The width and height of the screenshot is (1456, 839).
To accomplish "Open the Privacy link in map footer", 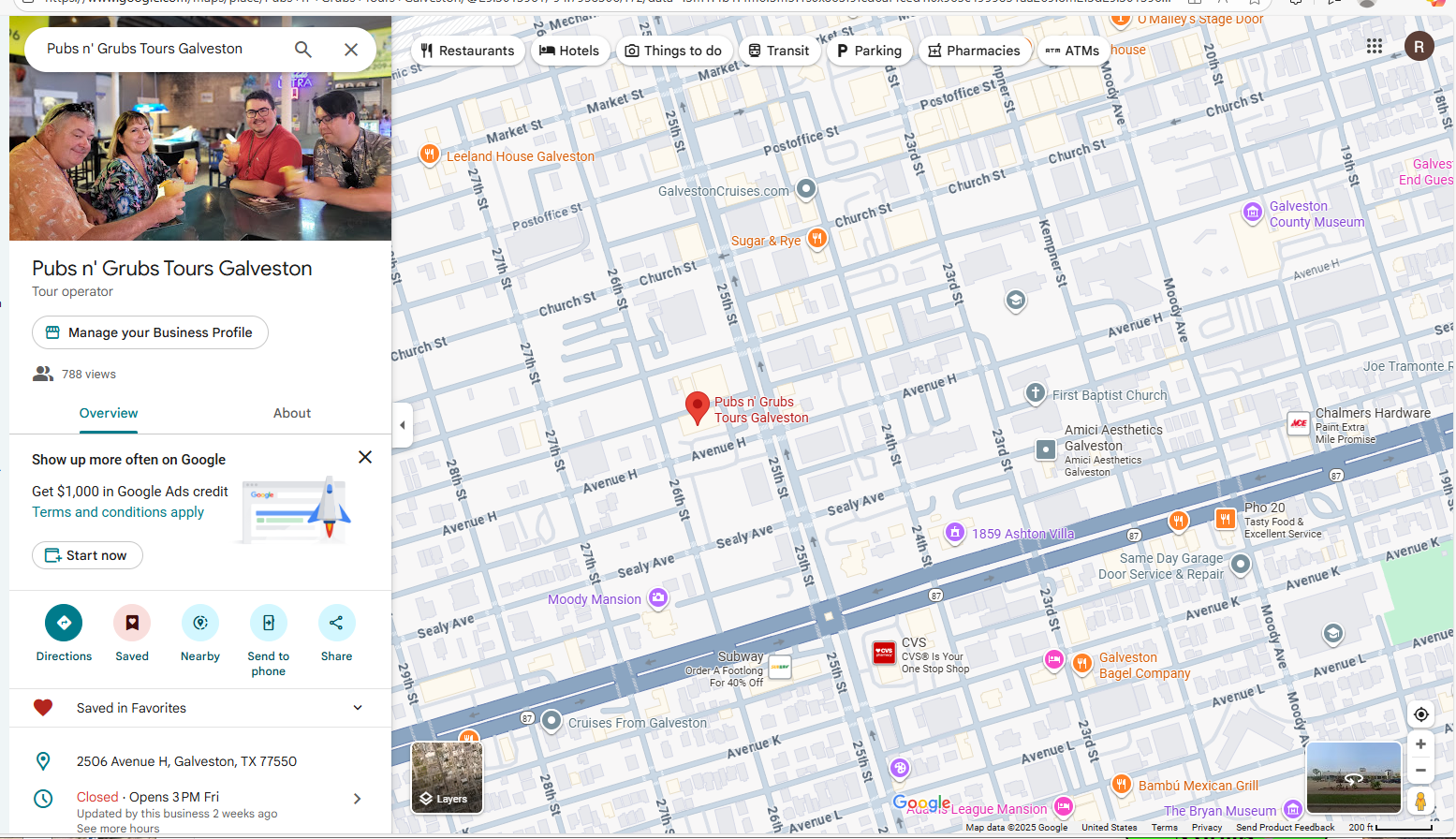I will pos(1207,828).
